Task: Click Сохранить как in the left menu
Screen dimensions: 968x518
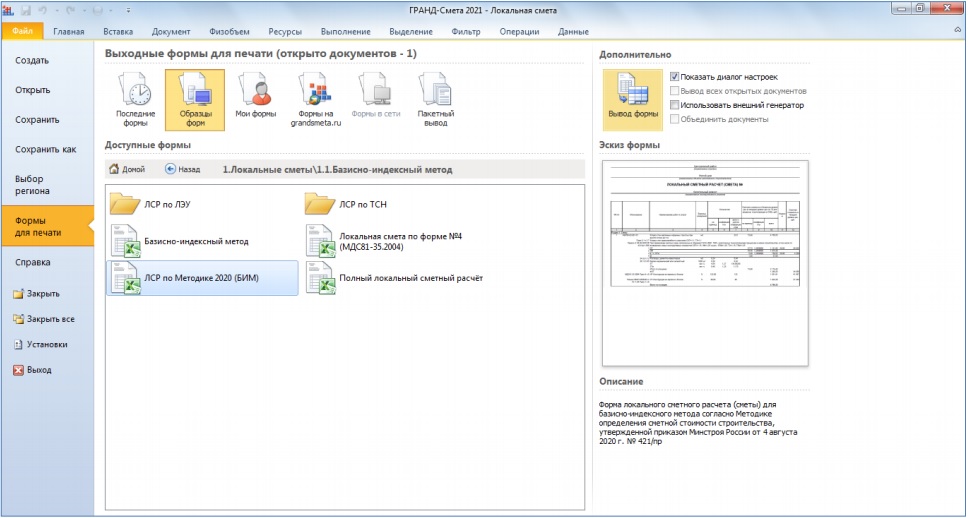Action: coord(47,149)
